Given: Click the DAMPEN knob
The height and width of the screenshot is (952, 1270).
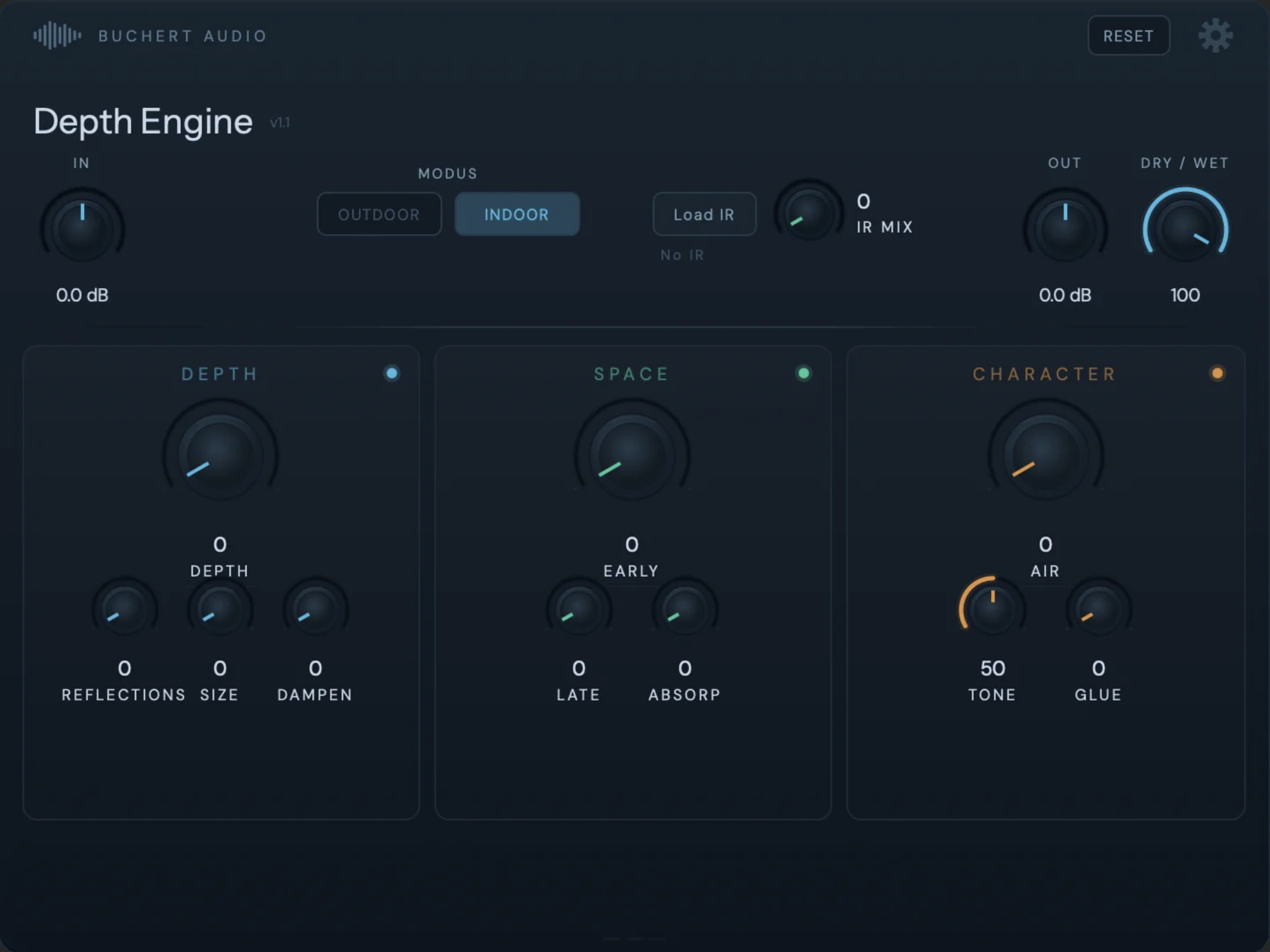Looking at the screenshot, I should tap(316, 608).
